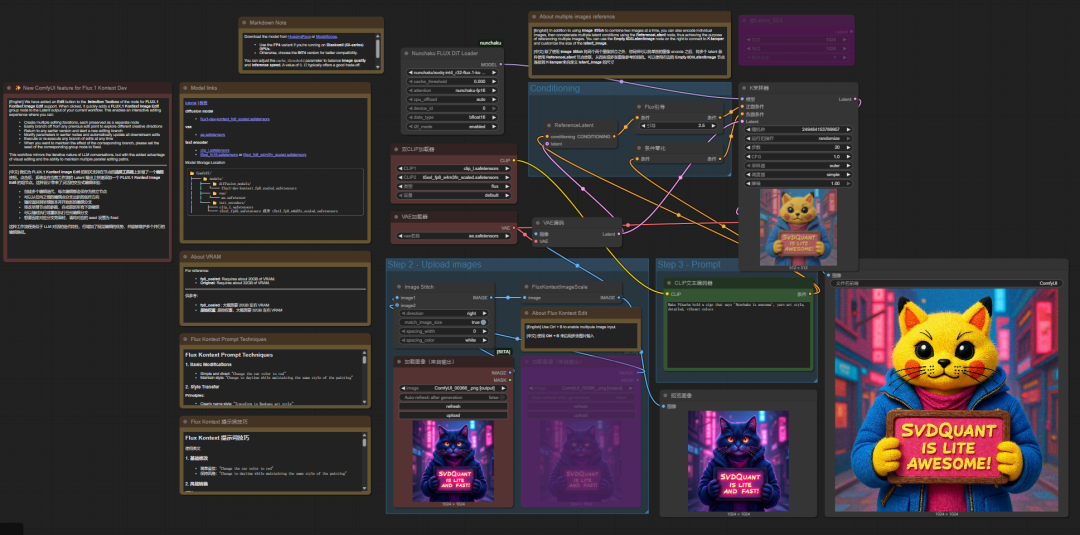The width and height of the screenshot is (1080, 535).
Task: Open the CLIP2 t5xxl model selector
Action: tap(454, 177)
